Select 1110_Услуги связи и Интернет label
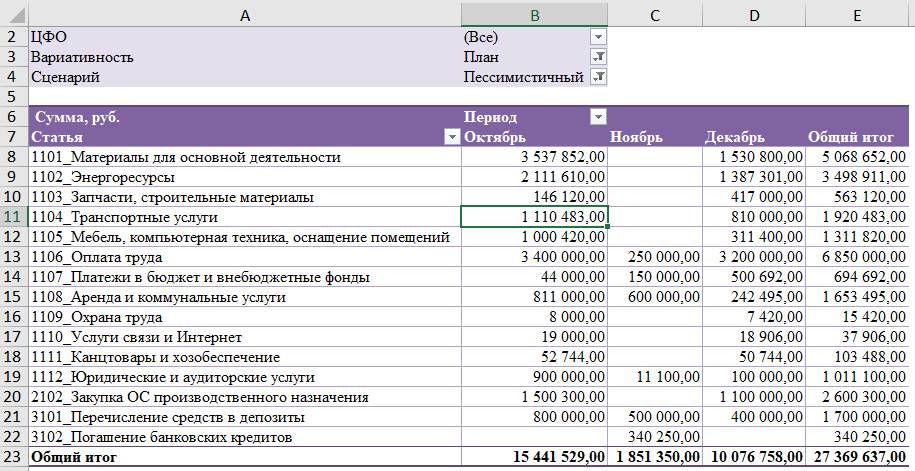 (x=245, y=337)
